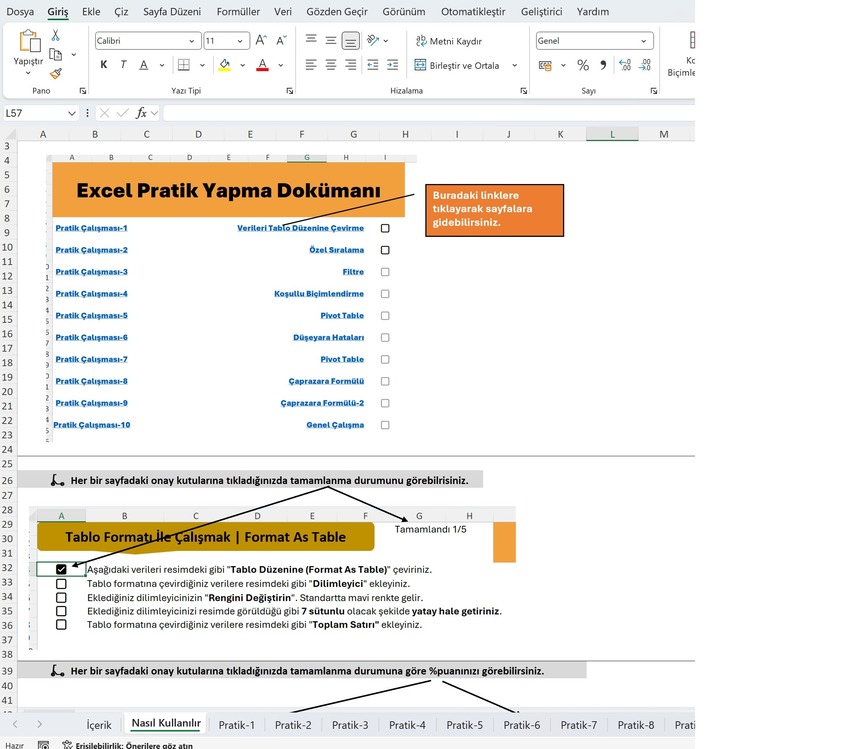Click the Paste (Yapıştır) clipboard icon

30,41
